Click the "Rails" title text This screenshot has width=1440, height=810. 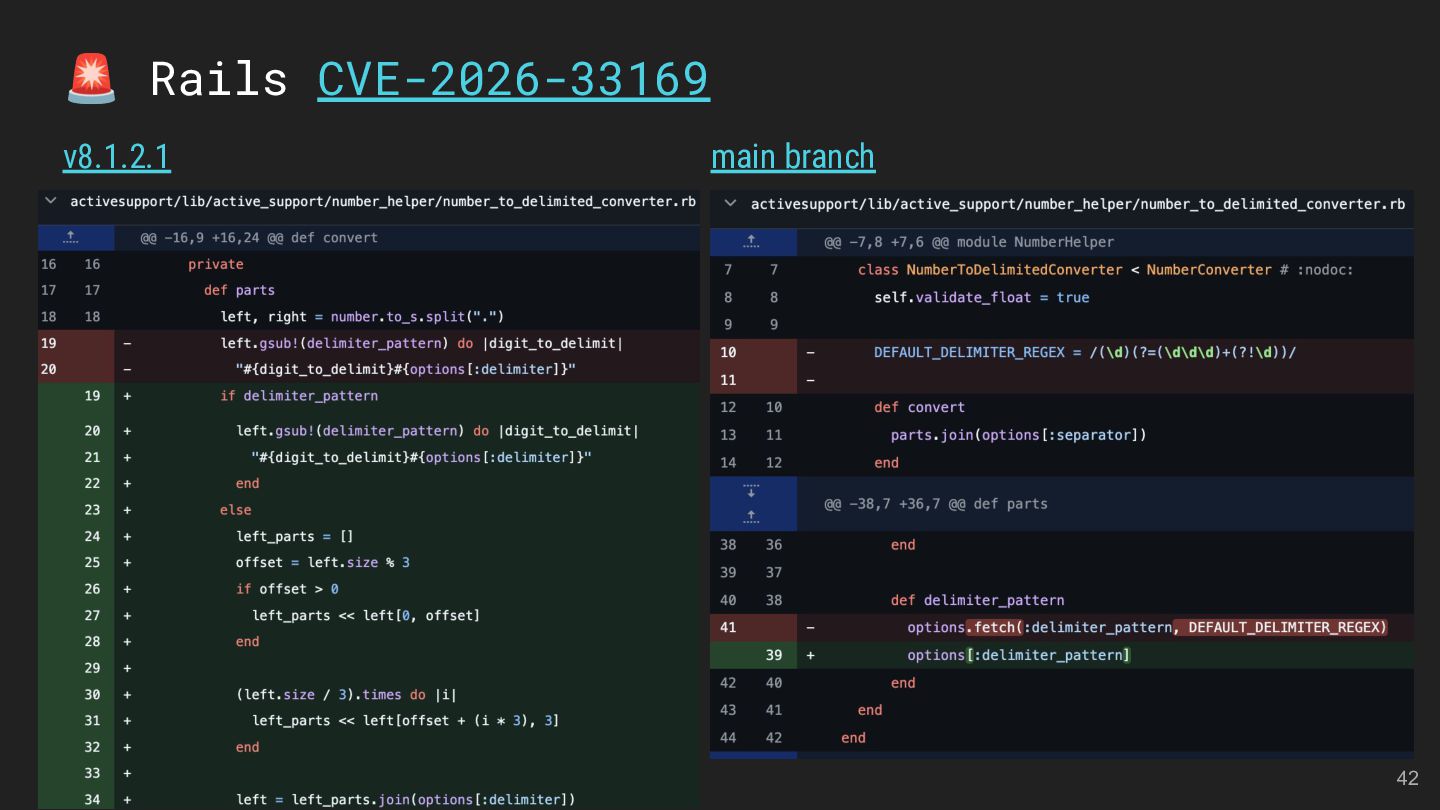219,79
